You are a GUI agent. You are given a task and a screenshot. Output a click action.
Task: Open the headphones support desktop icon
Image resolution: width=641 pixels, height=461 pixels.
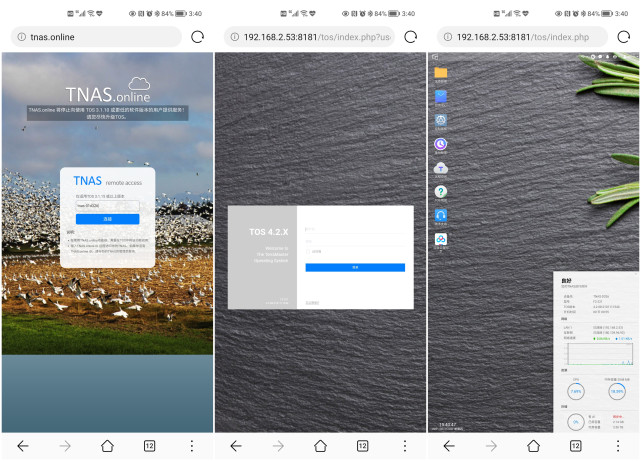tap(440, 215)
